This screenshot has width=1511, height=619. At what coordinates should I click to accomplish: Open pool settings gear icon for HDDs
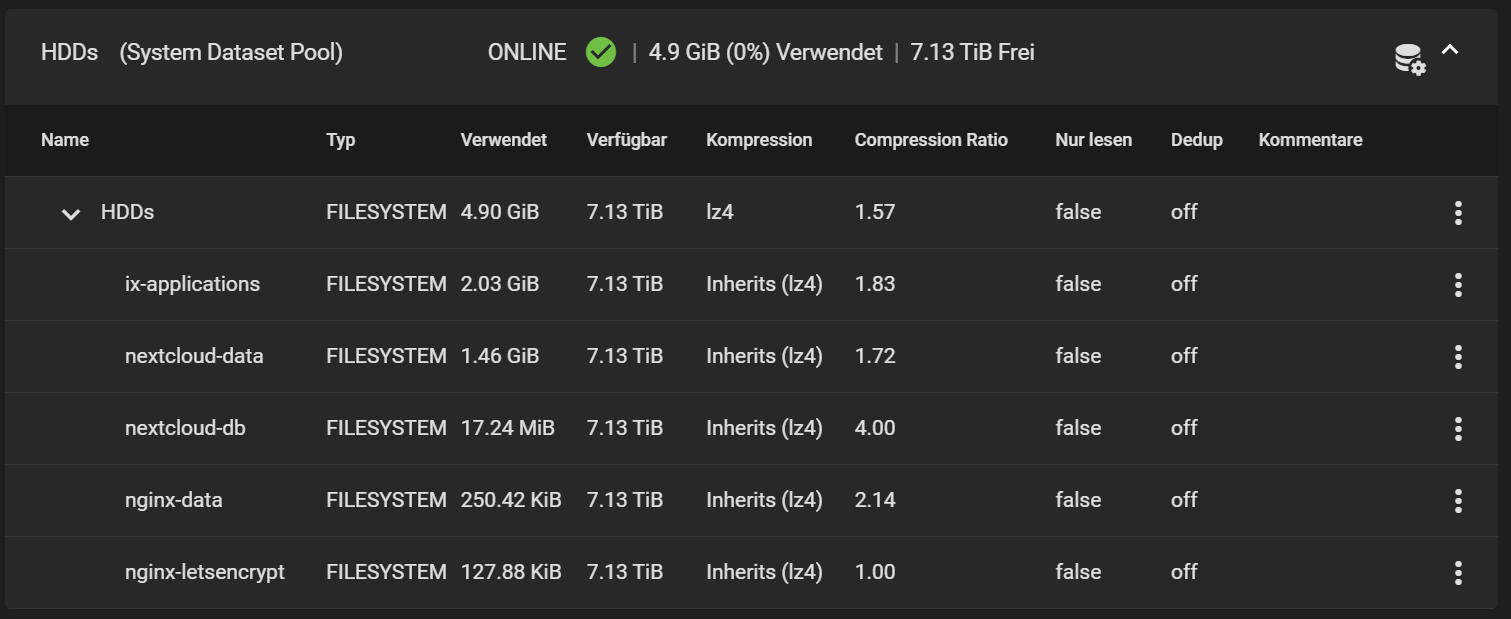1410,59
